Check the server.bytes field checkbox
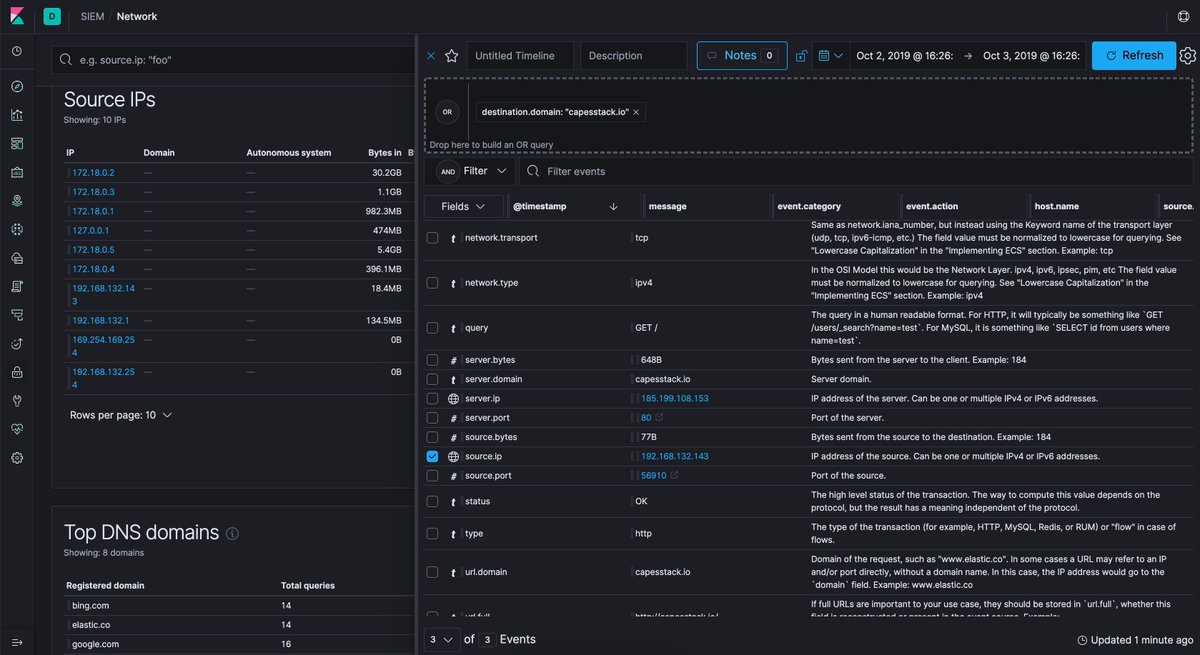This screenshot has height=655, width=1200. tap(432, 360)
